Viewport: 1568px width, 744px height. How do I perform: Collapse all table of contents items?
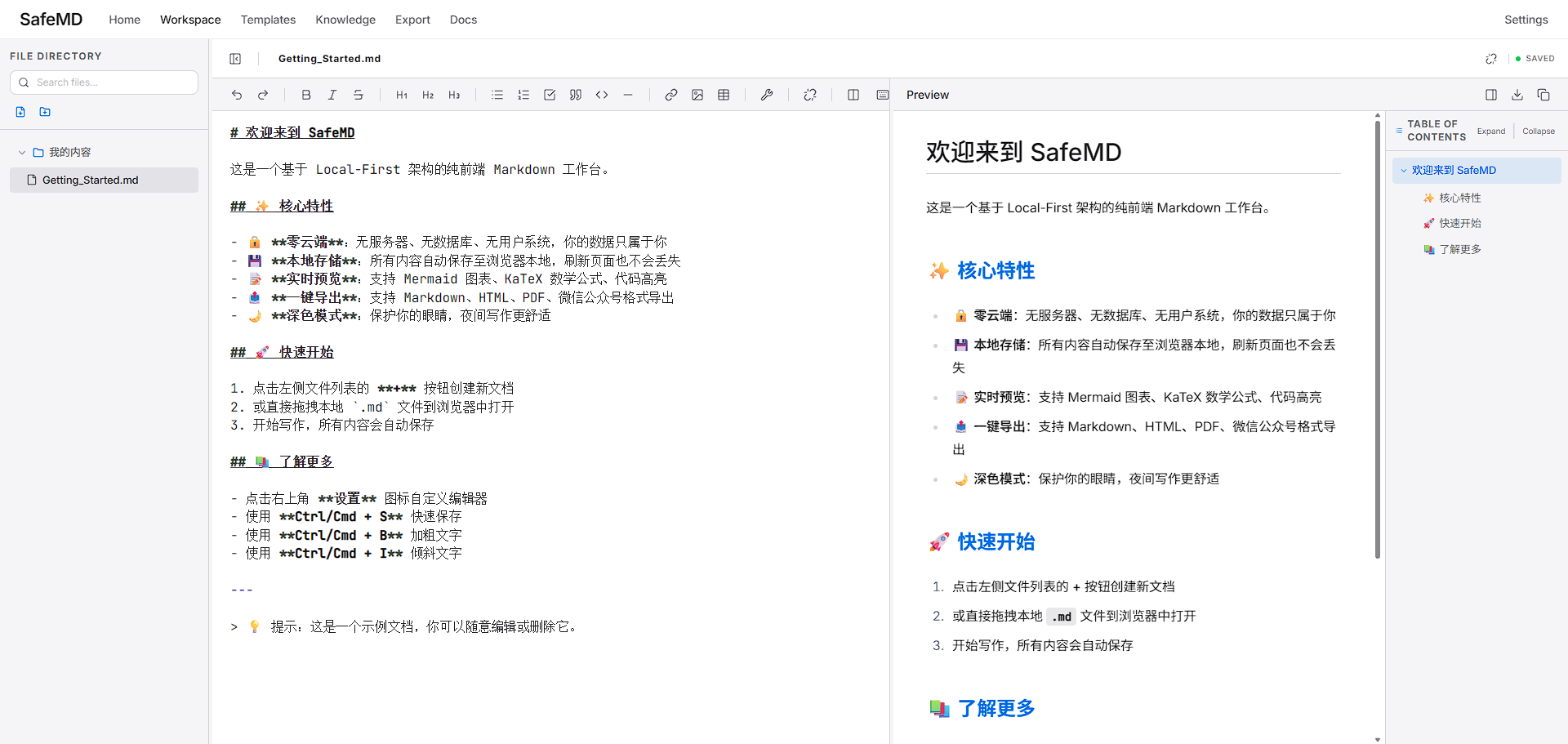tap(1539, 131)
